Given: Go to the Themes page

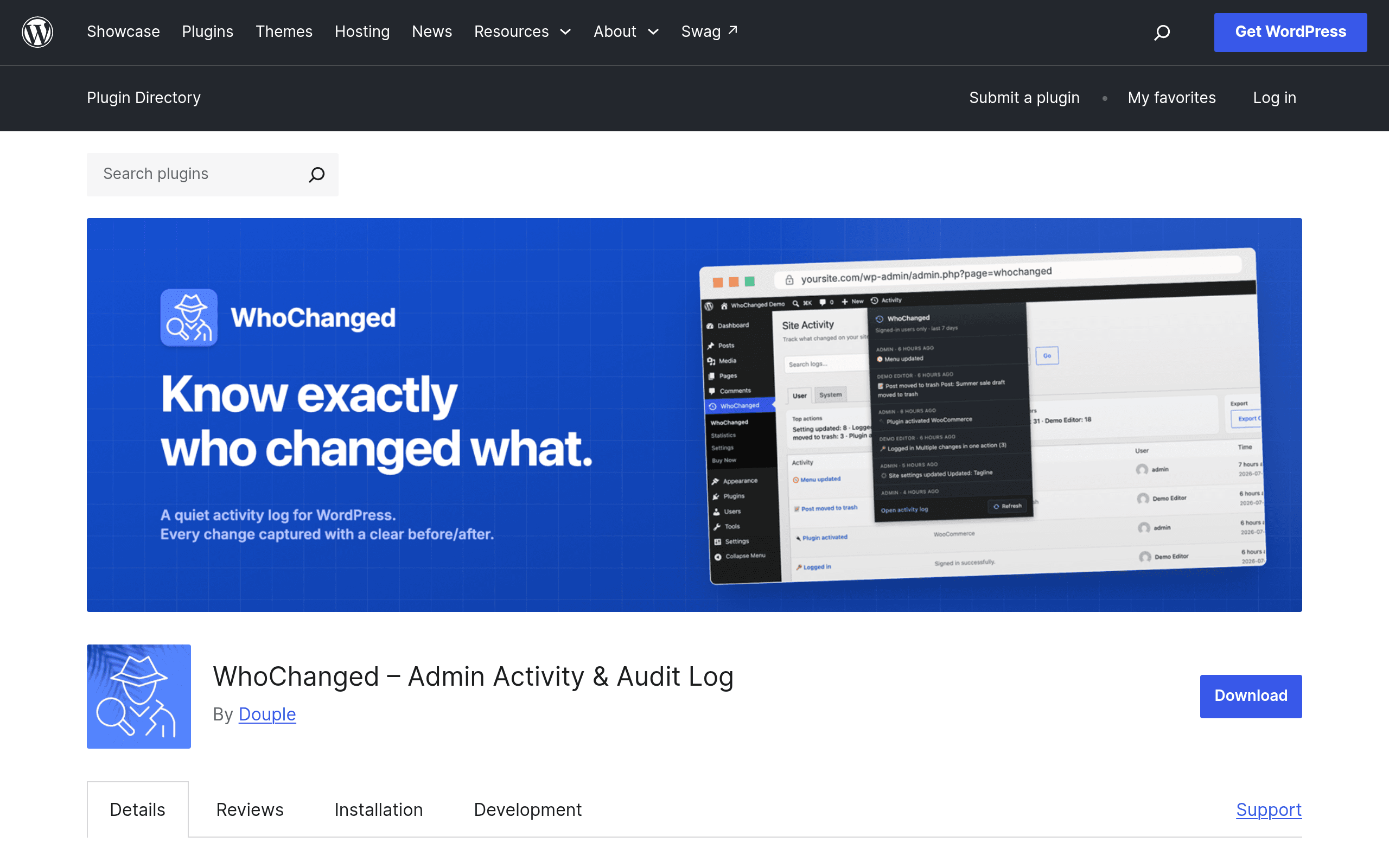Looking at the screenshot, I should point(284,31).
